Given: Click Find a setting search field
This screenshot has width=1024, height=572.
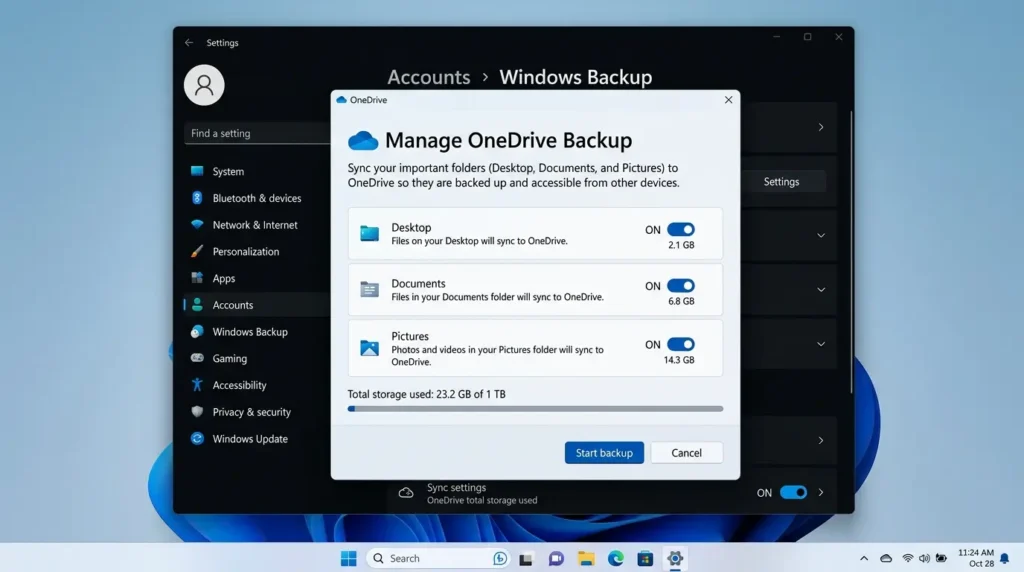Looking at the screenshot, I should coord(257,133).
